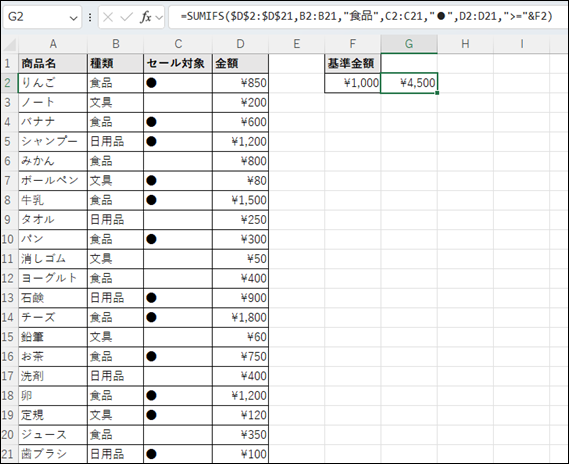The height and width of the screenshot is (464, 569).
Task: Click the ジュース cell
Action: coord(53,435)
